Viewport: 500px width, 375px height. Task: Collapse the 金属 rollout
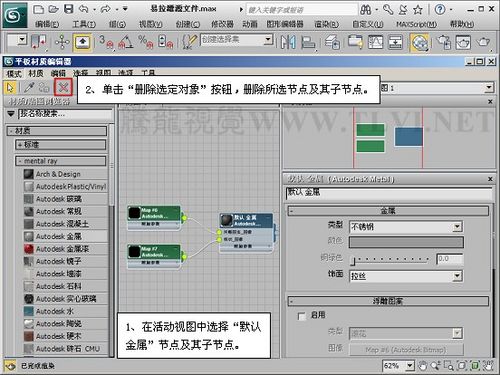tap(388, 211)
